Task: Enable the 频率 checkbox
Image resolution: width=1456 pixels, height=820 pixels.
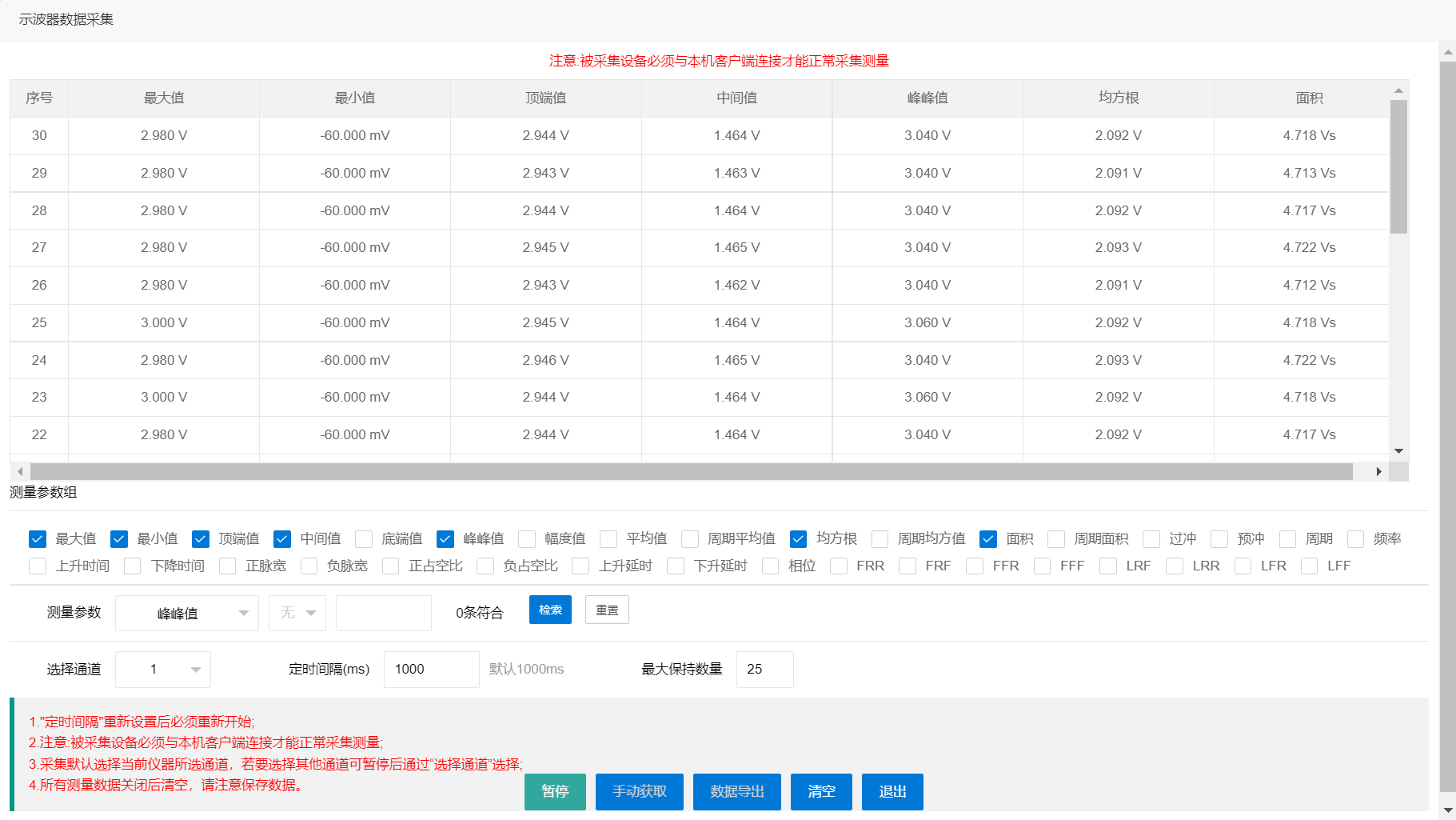Action: (1355, 539)
